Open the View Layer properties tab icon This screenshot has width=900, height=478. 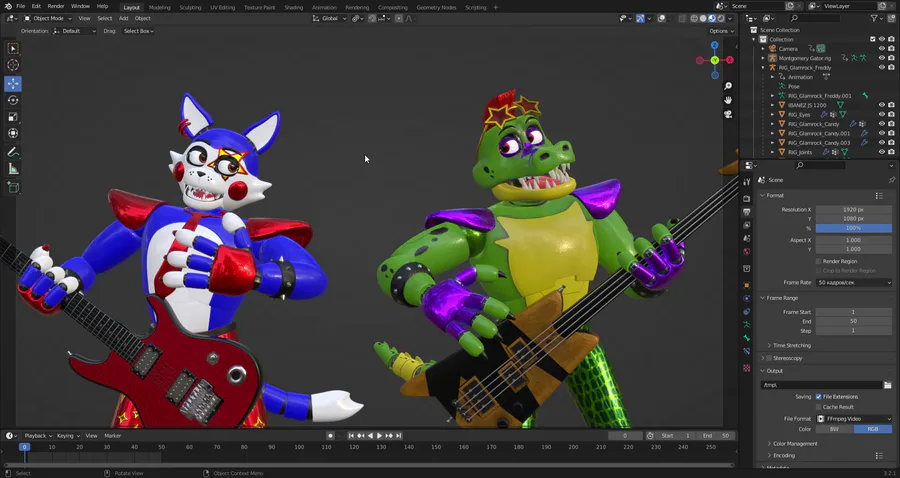tap(747, 226)
